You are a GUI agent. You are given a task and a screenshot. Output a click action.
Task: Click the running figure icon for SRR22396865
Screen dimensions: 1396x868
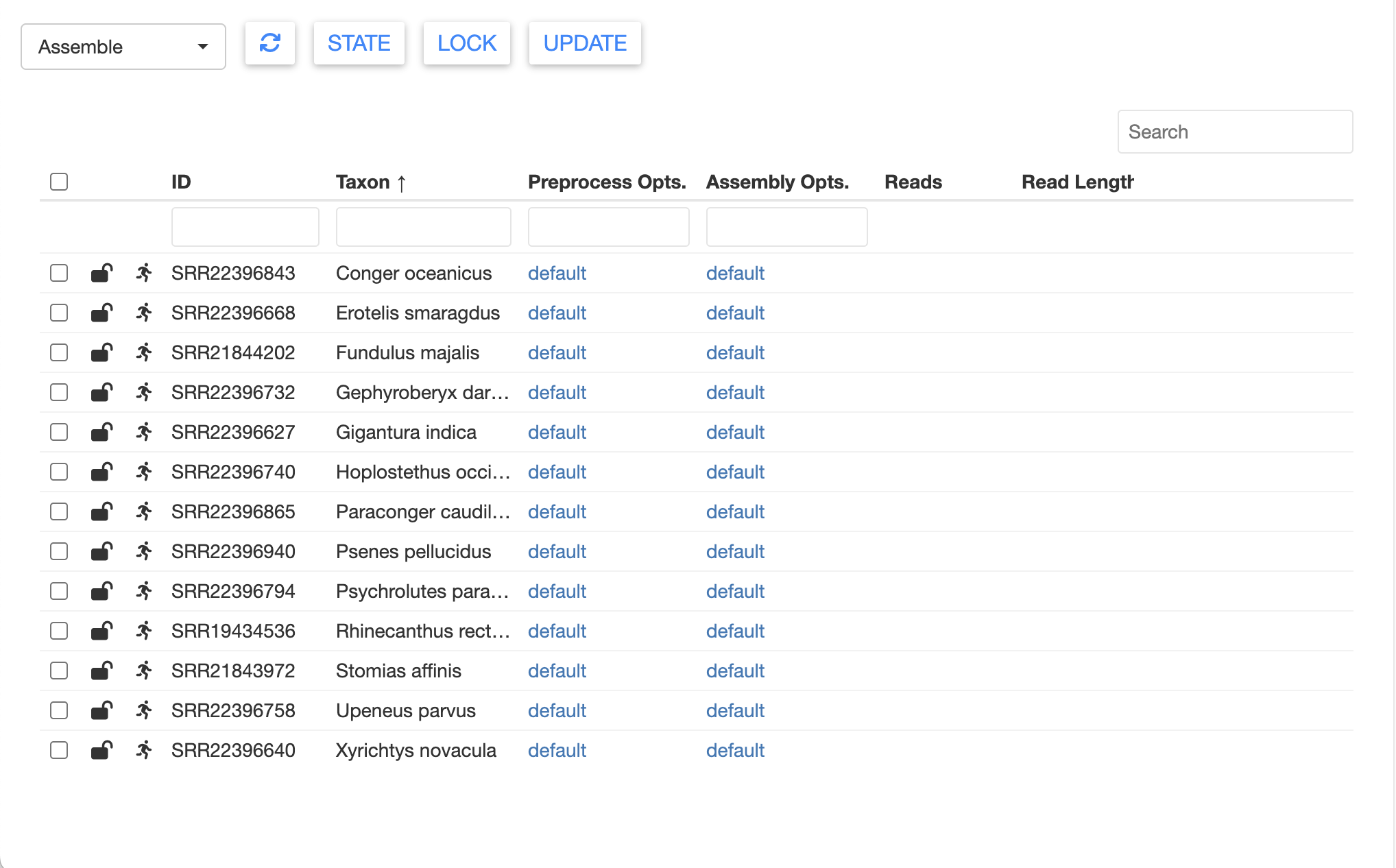point(144,511)
